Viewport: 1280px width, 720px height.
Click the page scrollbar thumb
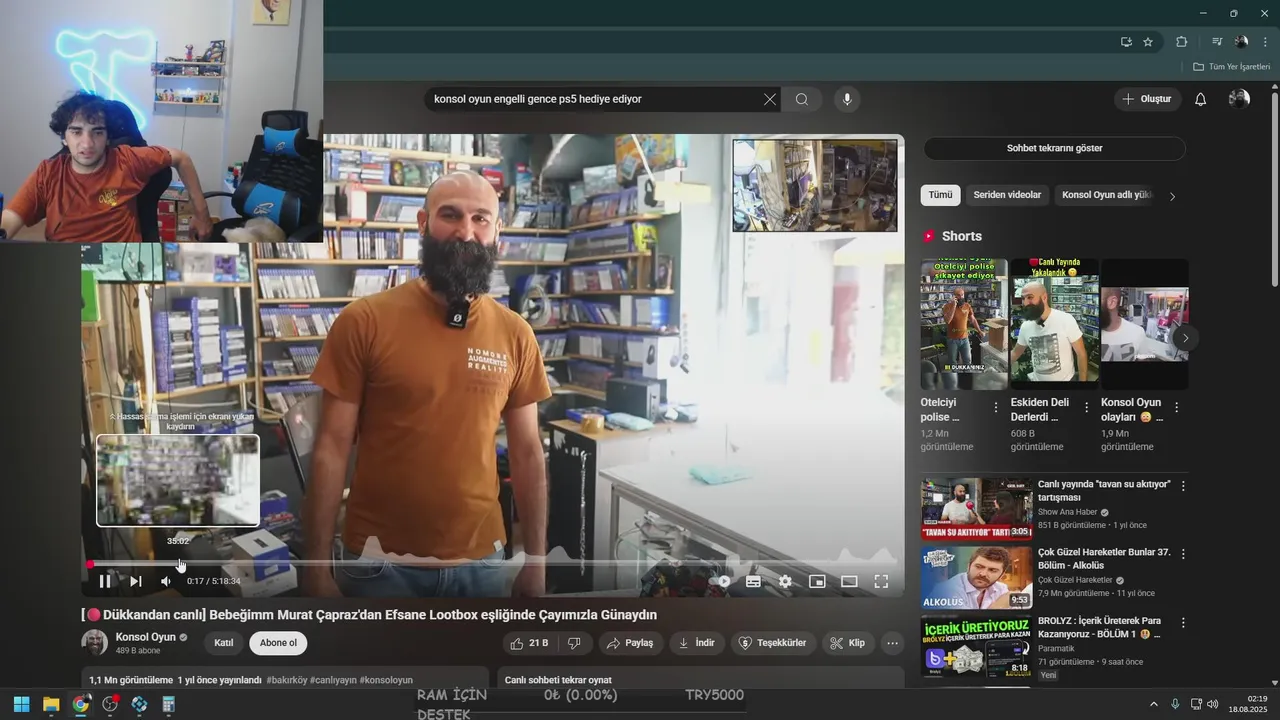1274,190
